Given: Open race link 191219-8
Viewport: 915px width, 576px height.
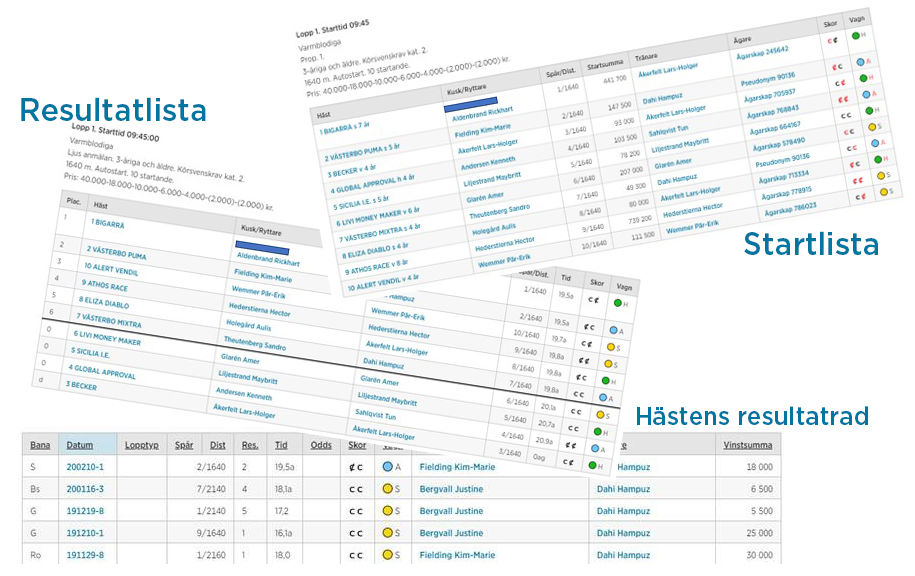Looking at the screenshot, I should (85, 511).
